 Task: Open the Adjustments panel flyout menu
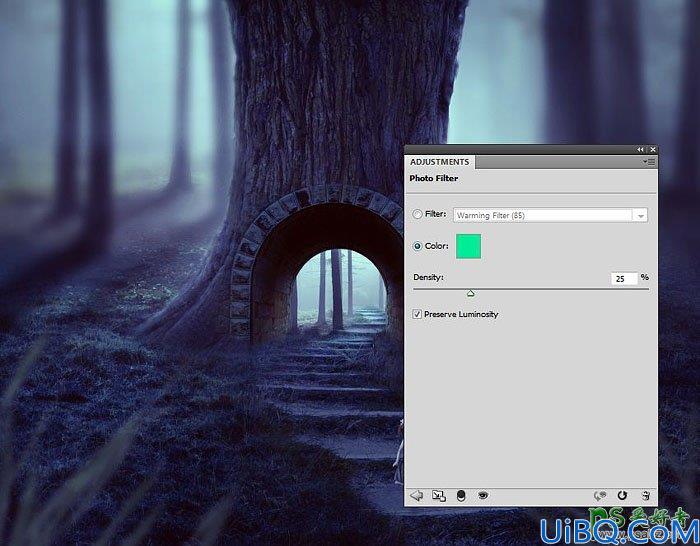click(649, 162)
